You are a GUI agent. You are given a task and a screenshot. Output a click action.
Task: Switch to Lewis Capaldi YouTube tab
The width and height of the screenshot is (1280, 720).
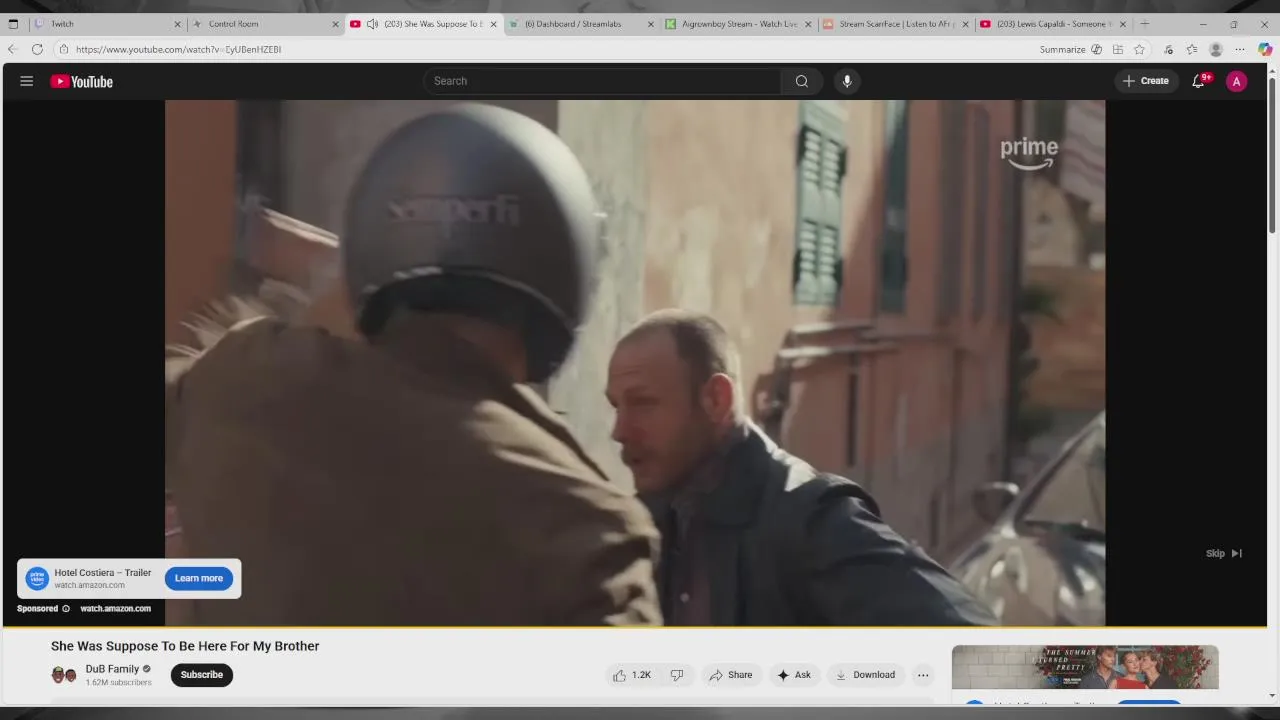point(1052,24)
